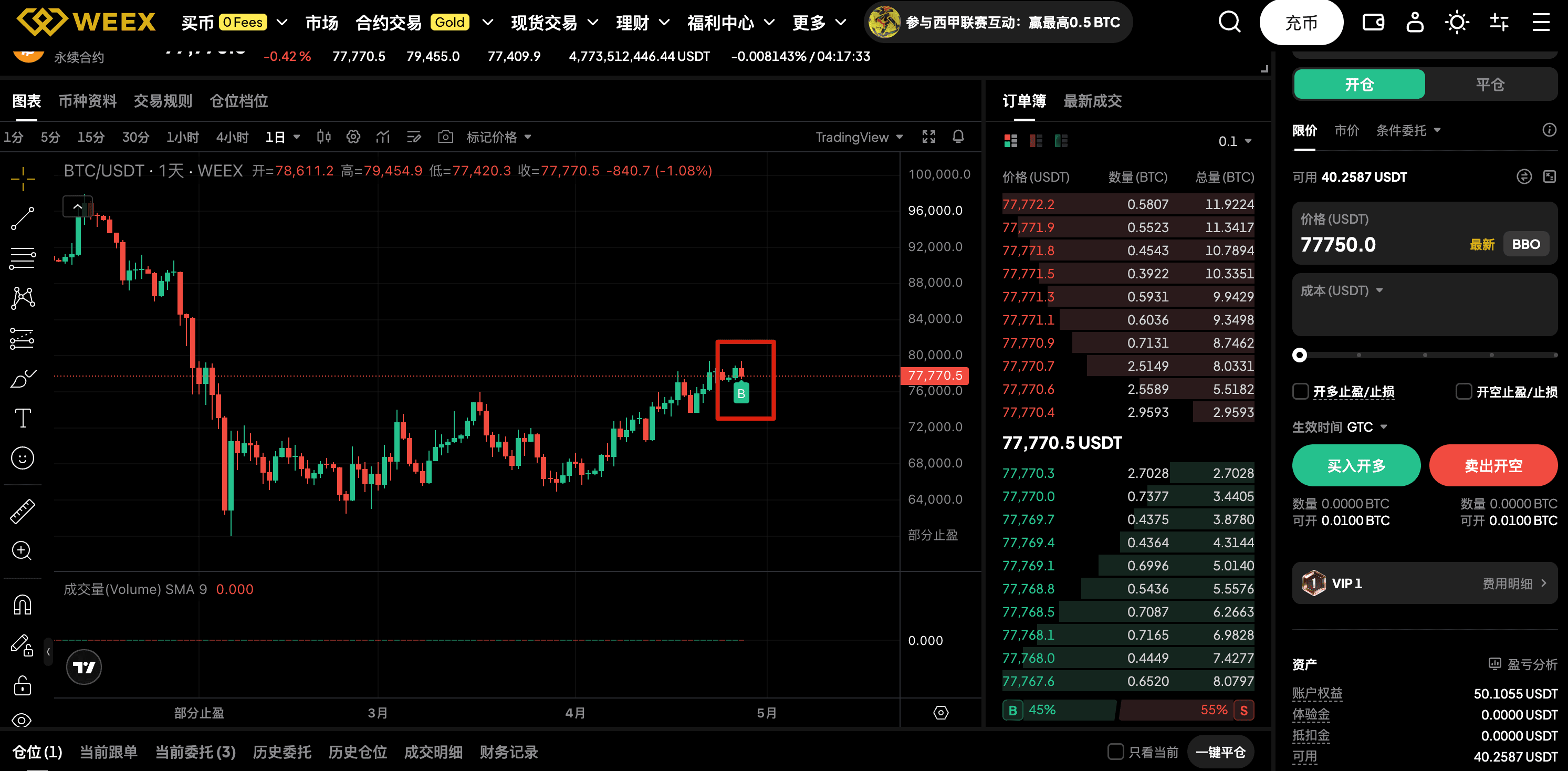
Task: Click the 一键平仓 close all button
Action: point(1220,752)
